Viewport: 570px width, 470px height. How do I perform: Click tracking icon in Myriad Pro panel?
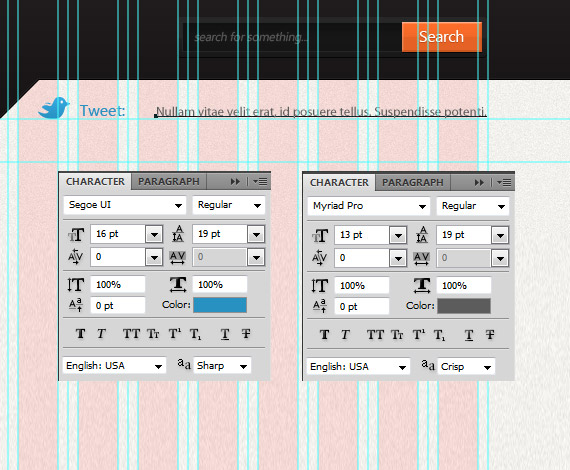click(x=422, y=258)
